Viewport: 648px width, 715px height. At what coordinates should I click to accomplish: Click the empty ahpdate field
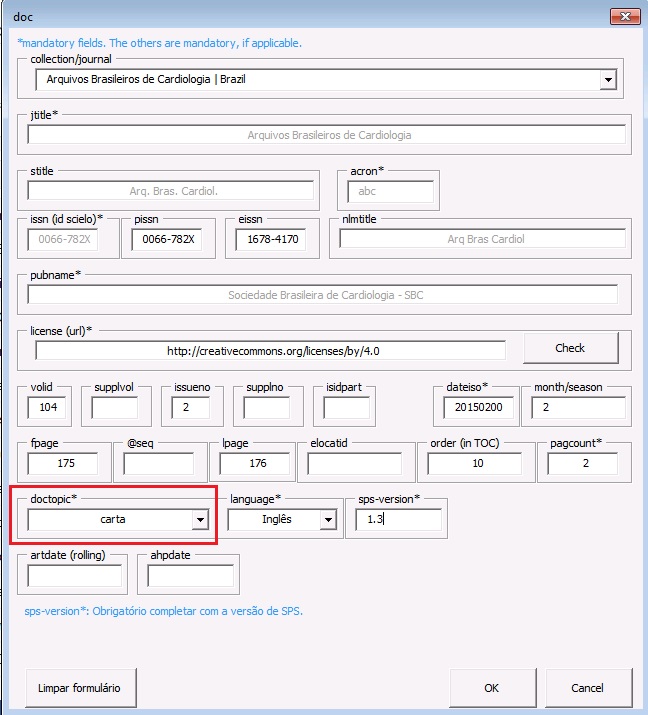(x=190, y=576)
